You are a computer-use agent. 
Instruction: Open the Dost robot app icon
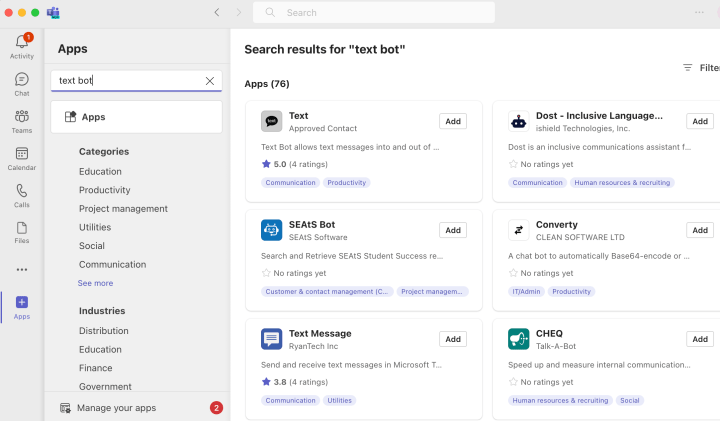tap(518, 121)
